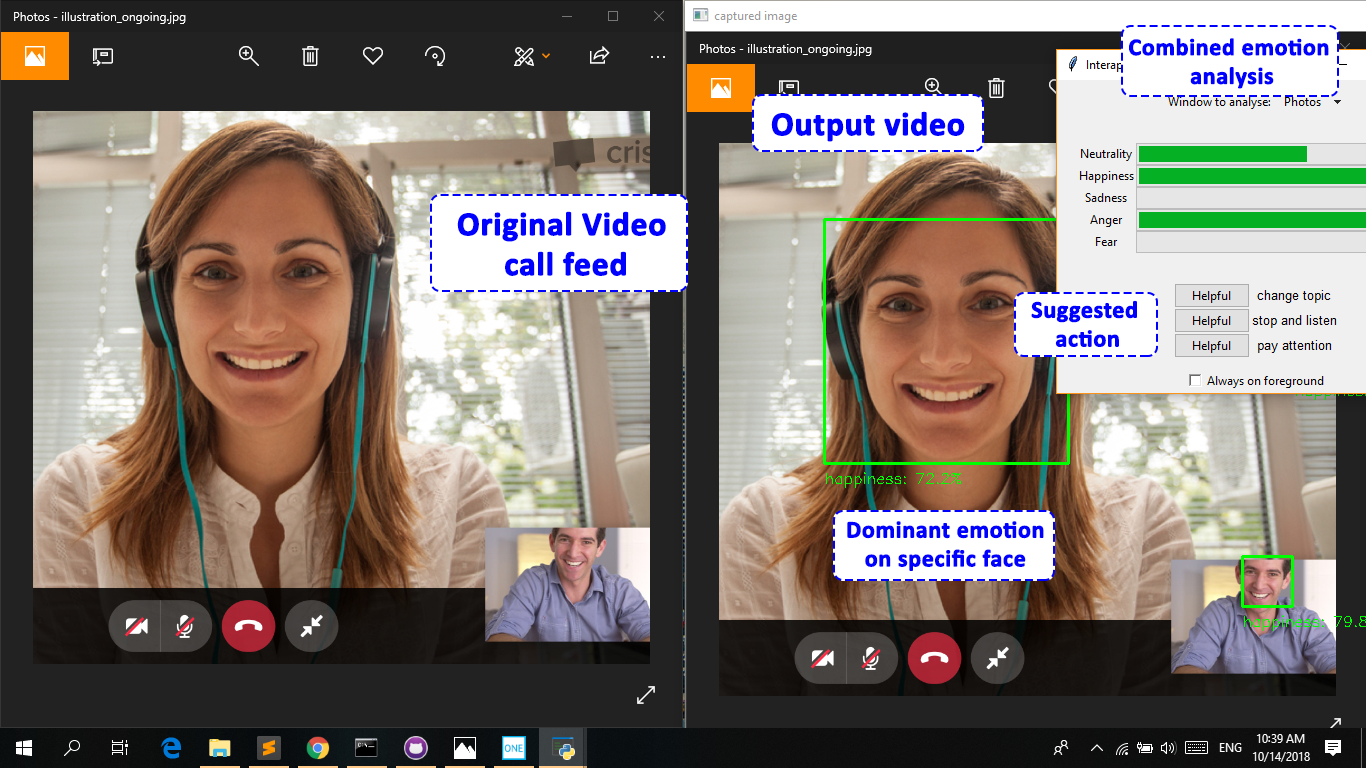Switch to Google Chrome on the taskbar
Image resolution: width=1366 pixels, height=768 pixels.
318,748
